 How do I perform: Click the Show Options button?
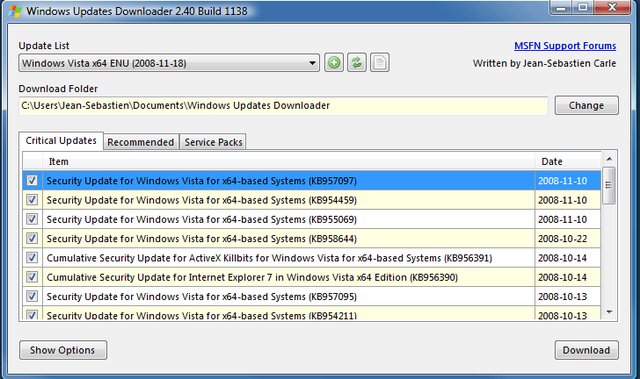63,350
